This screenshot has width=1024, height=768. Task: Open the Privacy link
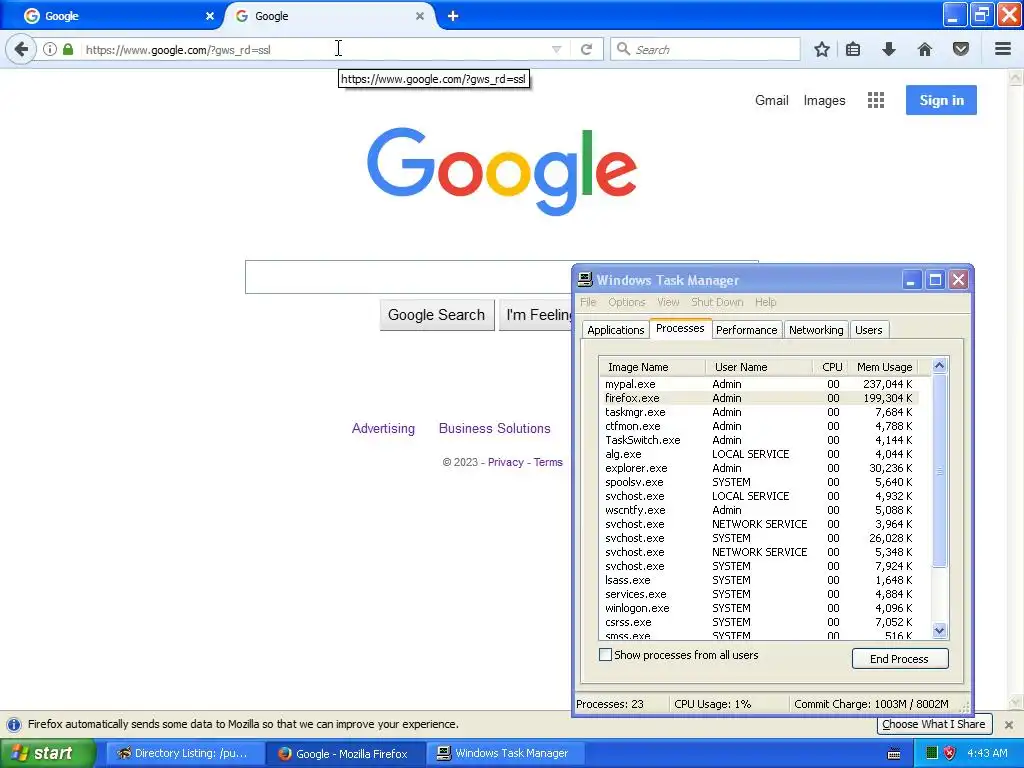pos(505,462)
